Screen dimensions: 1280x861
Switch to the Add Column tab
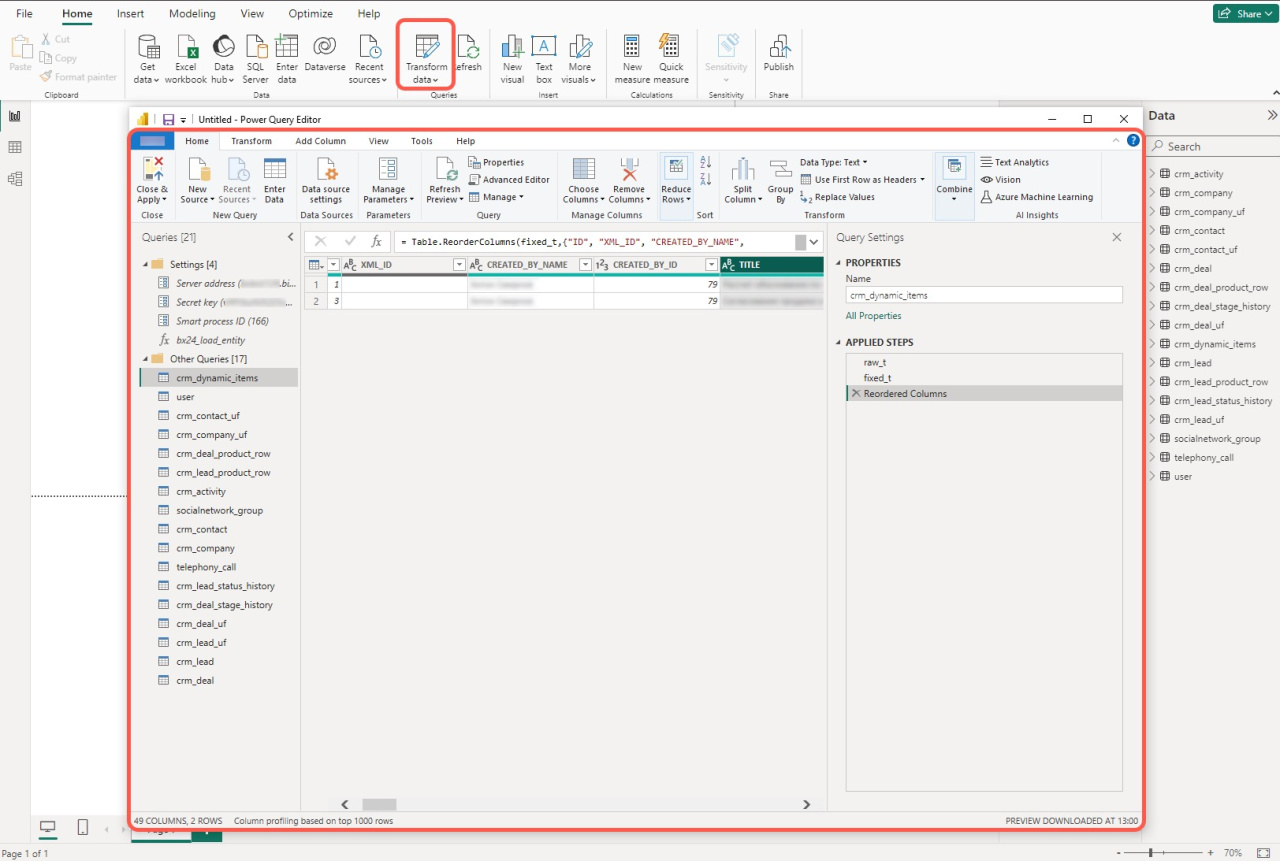320,141
